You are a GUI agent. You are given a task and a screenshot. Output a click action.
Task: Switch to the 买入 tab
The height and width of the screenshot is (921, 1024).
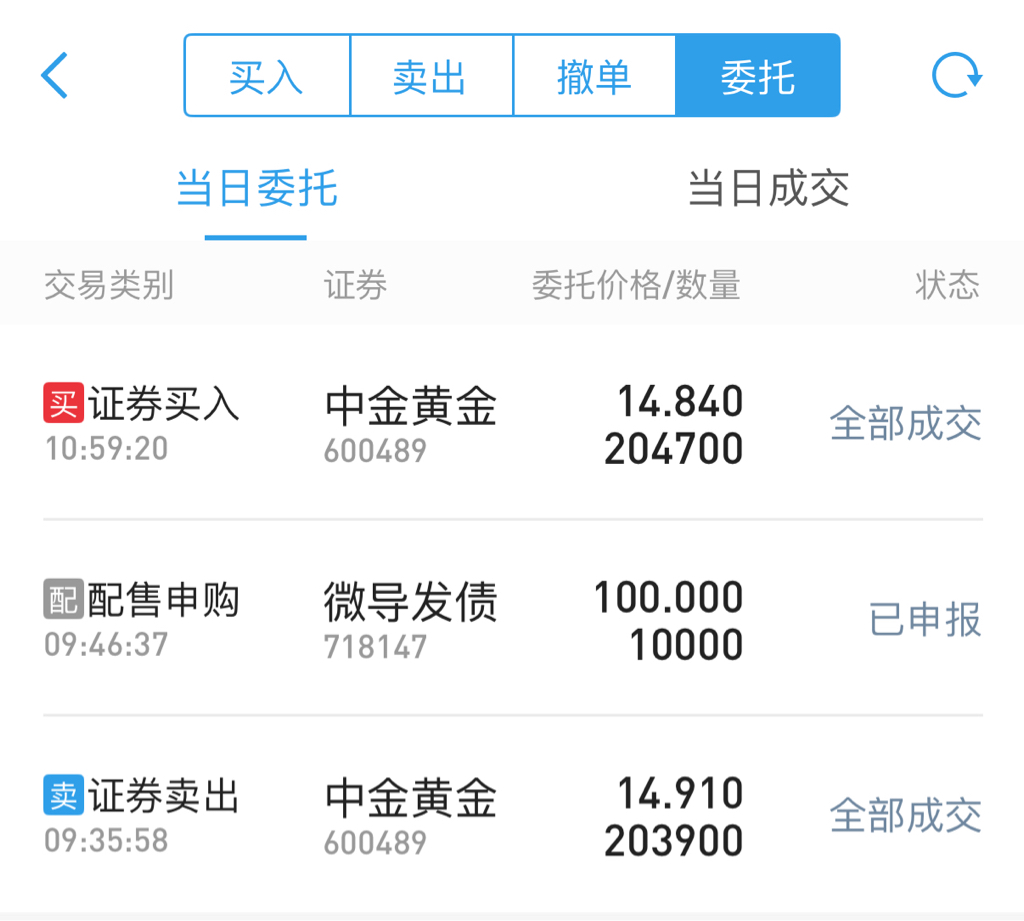pos(267,76)
